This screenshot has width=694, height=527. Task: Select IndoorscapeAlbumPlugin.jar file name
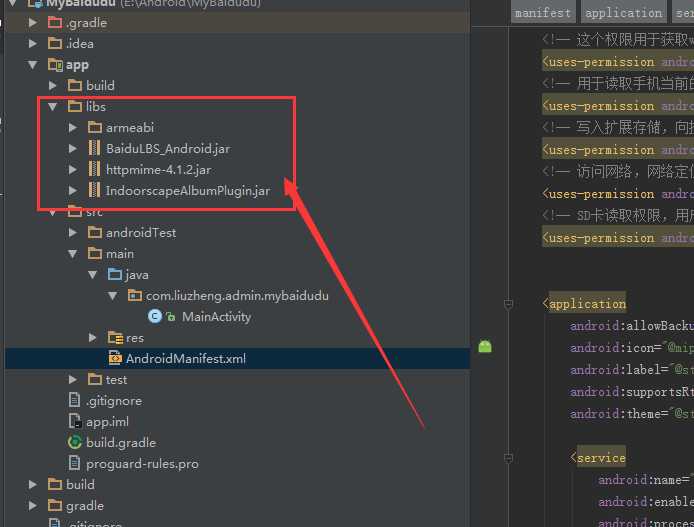click(188, 191)
